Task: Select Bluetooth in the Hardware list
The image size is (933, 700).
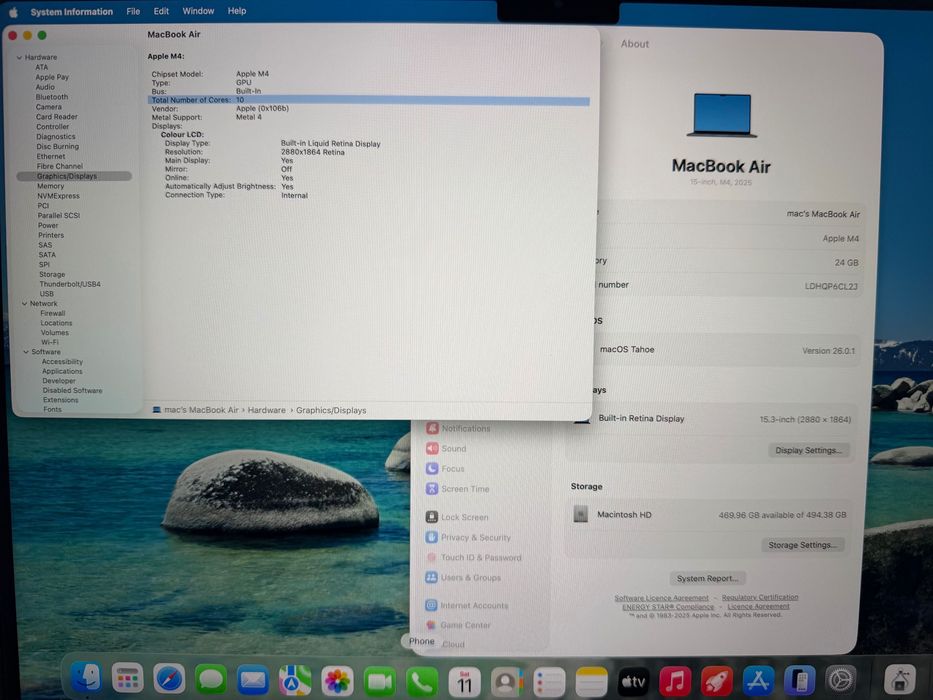Action: (52, 96)
